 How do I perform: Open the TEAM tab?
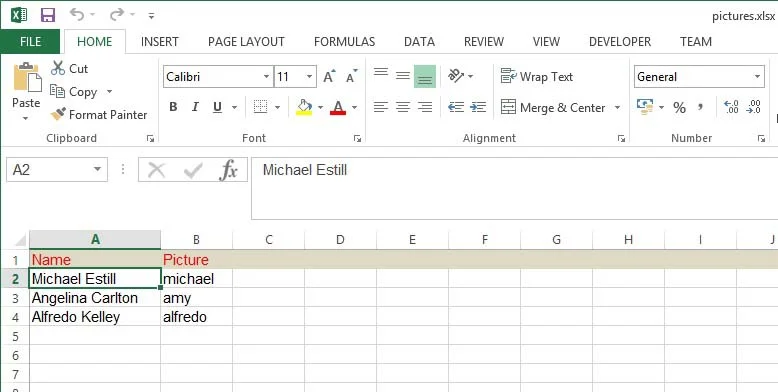(696, 42)
